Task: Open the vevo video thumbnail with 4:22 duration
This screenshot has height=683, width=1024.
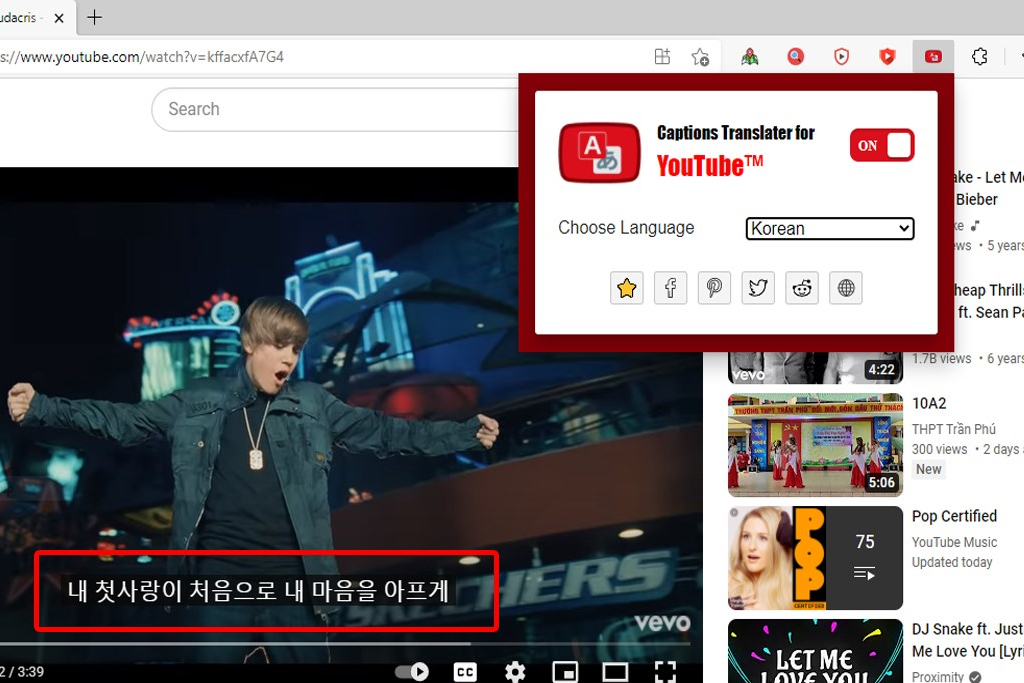Action: tap(815, 368)
